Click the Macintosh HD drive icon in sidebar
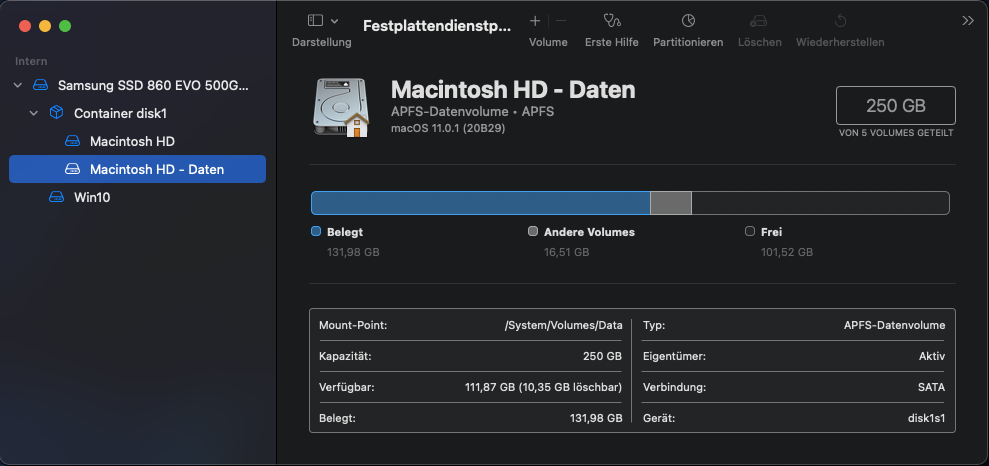Viewport: 989px width, 466px height. [x=73, y=141]
